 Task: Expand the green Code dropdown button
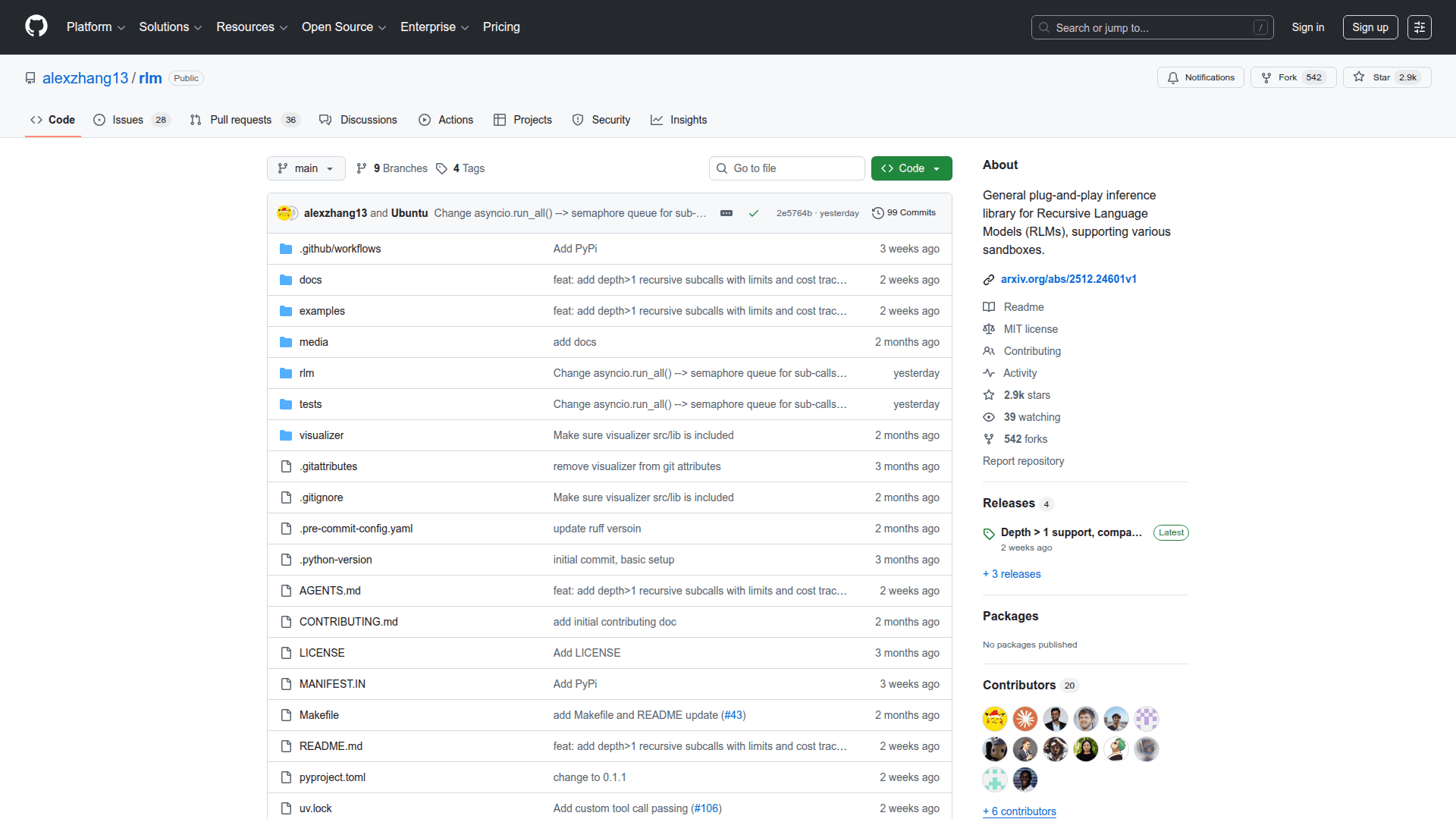(x=911, y=168)
